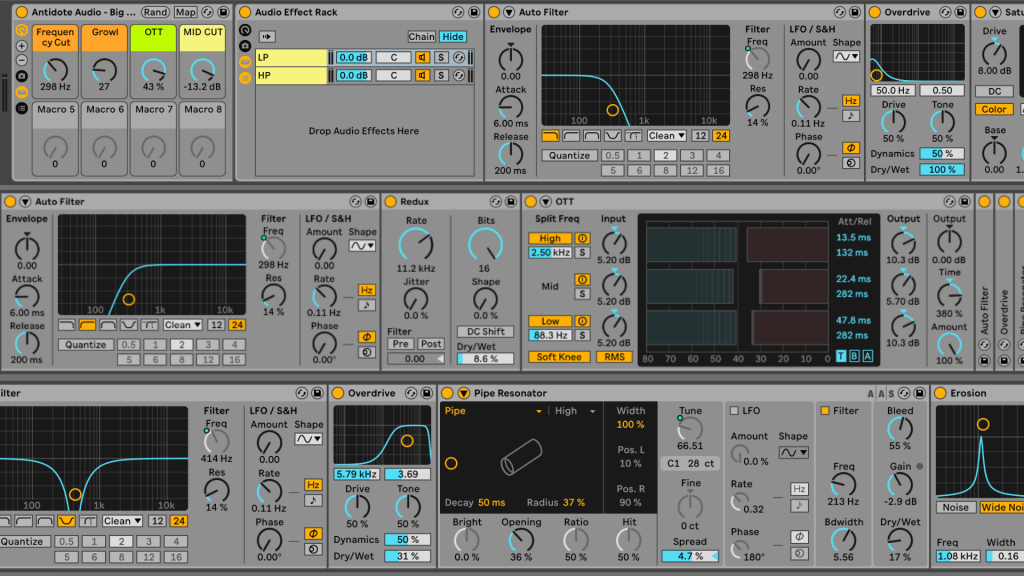1024x576 pixels.
Task: Collapse the top Auto Filter with its fold triangle
Action: (x=508, y=12)
